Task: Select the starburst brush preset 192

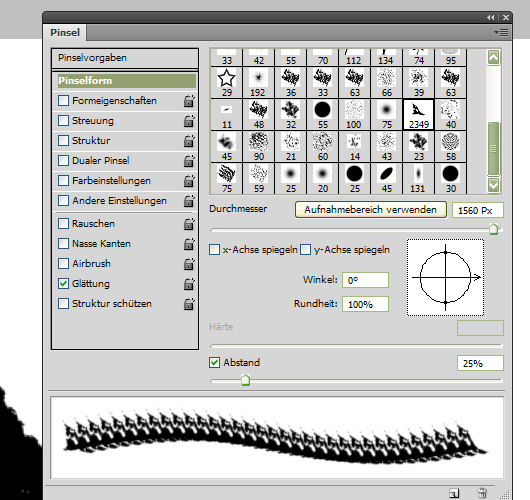Action: [259, 82]
